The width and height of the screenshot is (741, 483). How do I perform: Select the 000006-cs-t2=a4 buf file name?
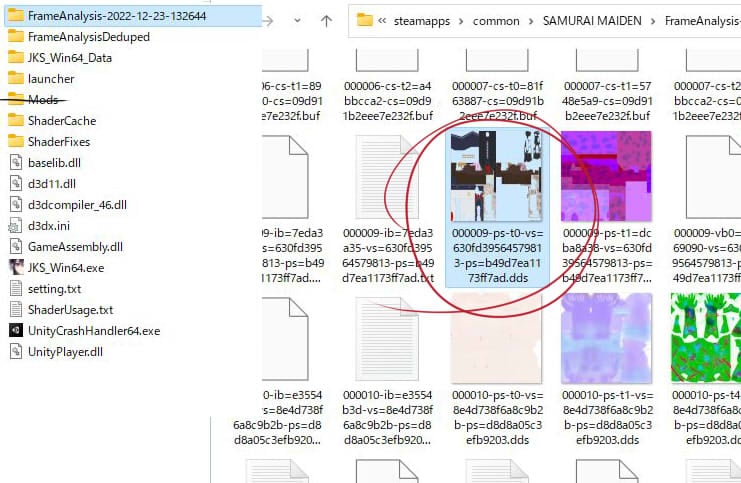coord(388,101)
